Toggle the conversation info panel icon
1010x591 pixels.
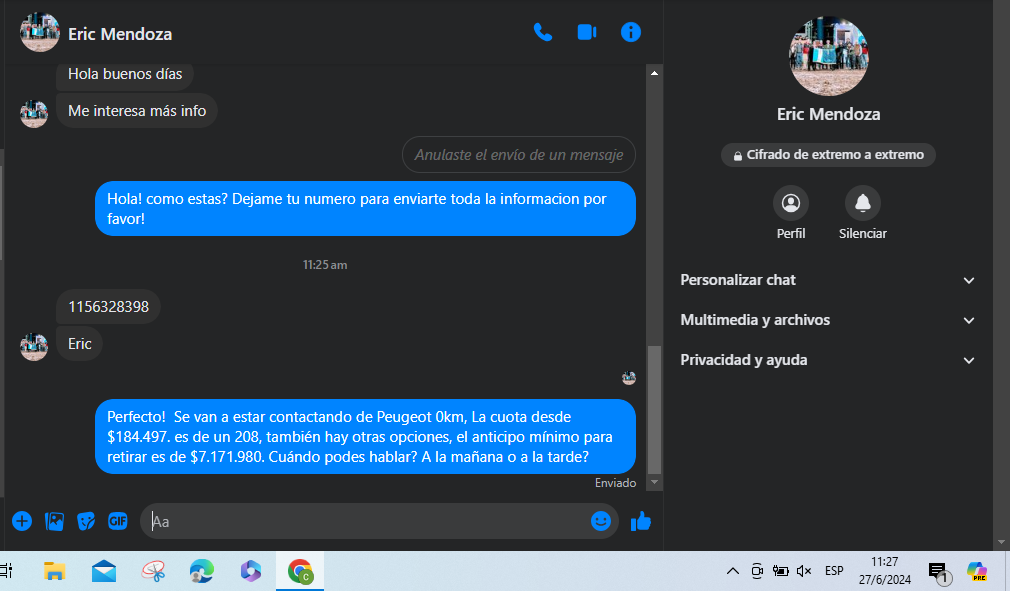click(x=631, y=32)
